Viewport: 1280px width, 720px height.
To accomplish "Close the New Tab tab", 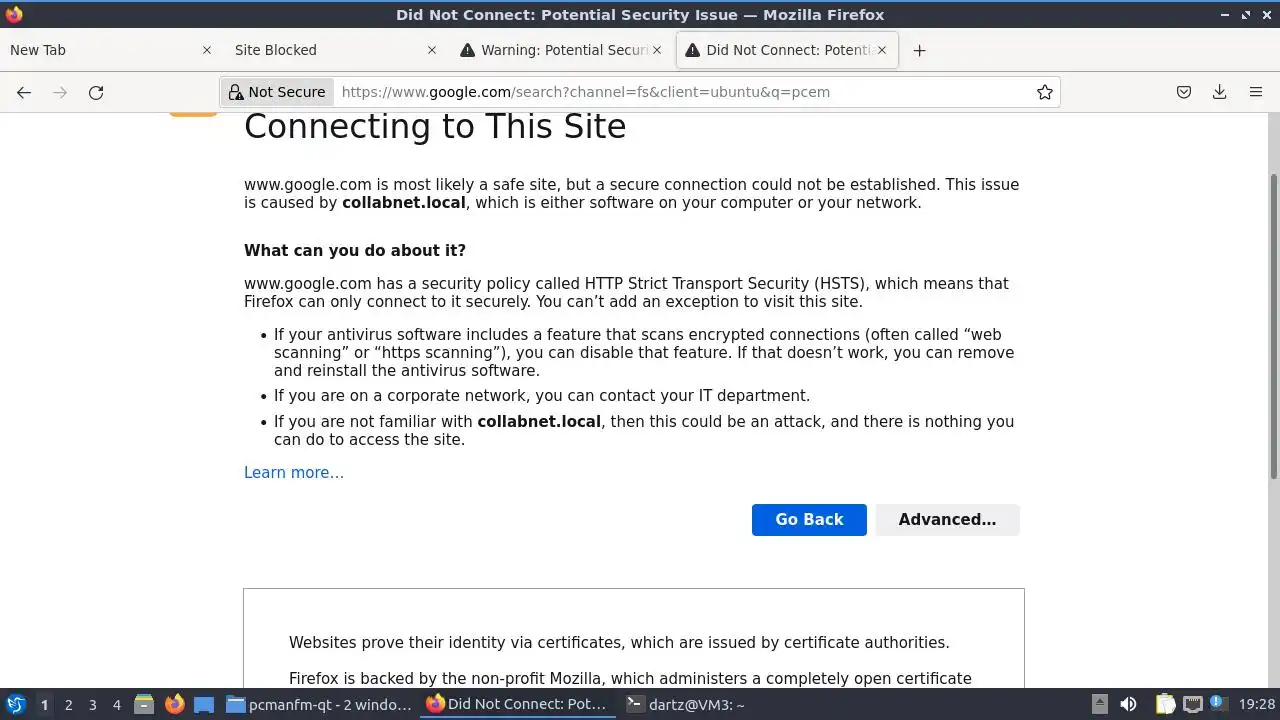I will coord(207,50).
